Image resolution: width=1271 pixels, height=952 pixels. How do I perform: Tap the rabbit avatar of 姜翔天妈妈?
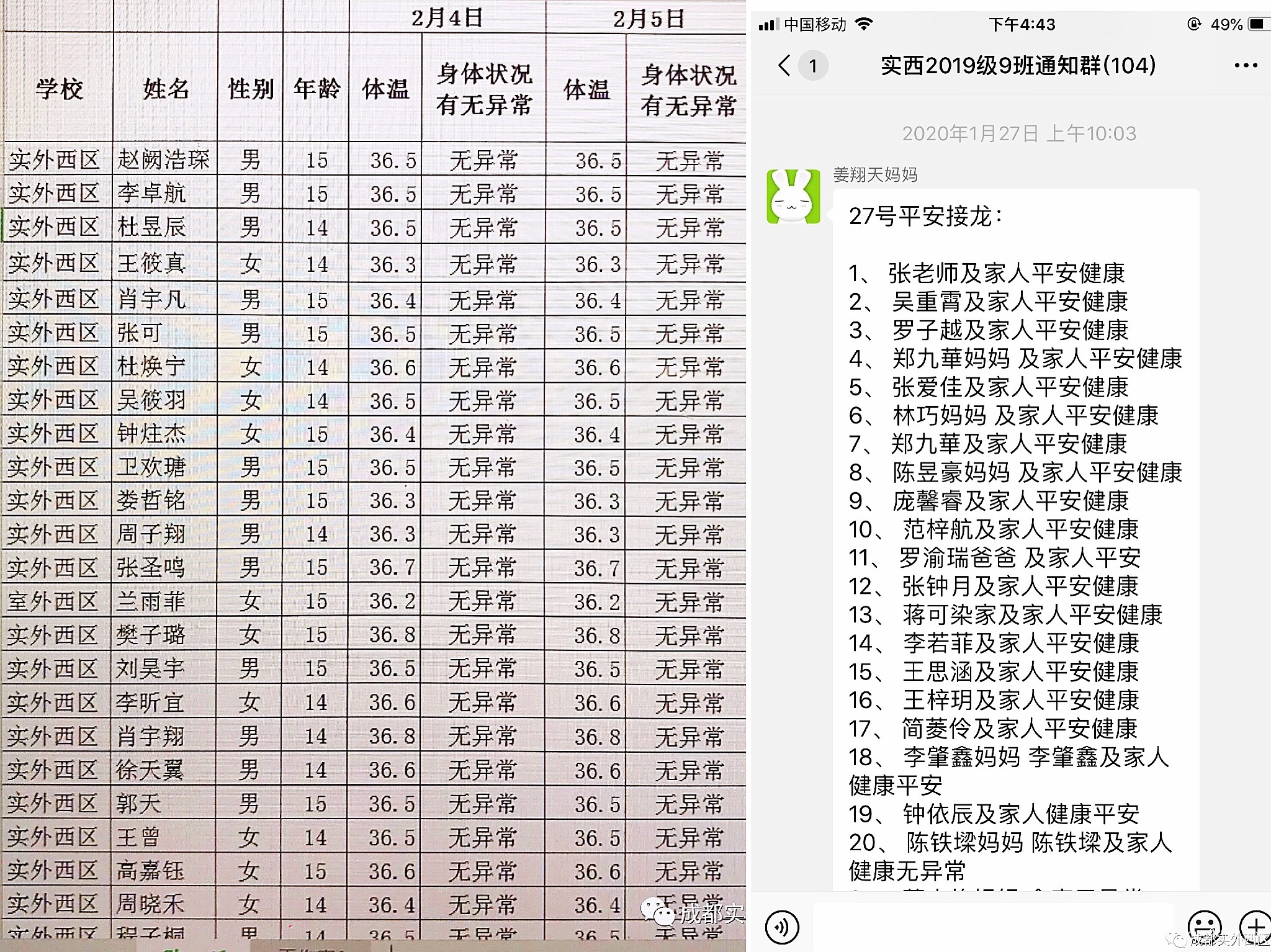[793, 196]
